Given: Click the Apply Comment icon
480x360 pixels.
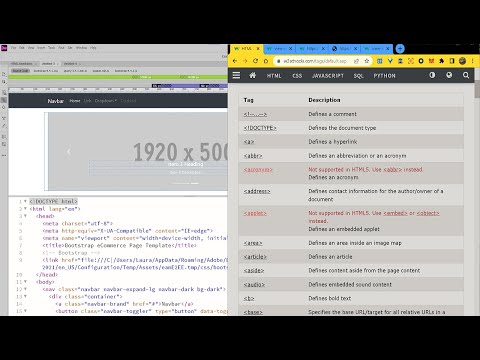Looking at the screenshot, I should (x=4, y=137).
